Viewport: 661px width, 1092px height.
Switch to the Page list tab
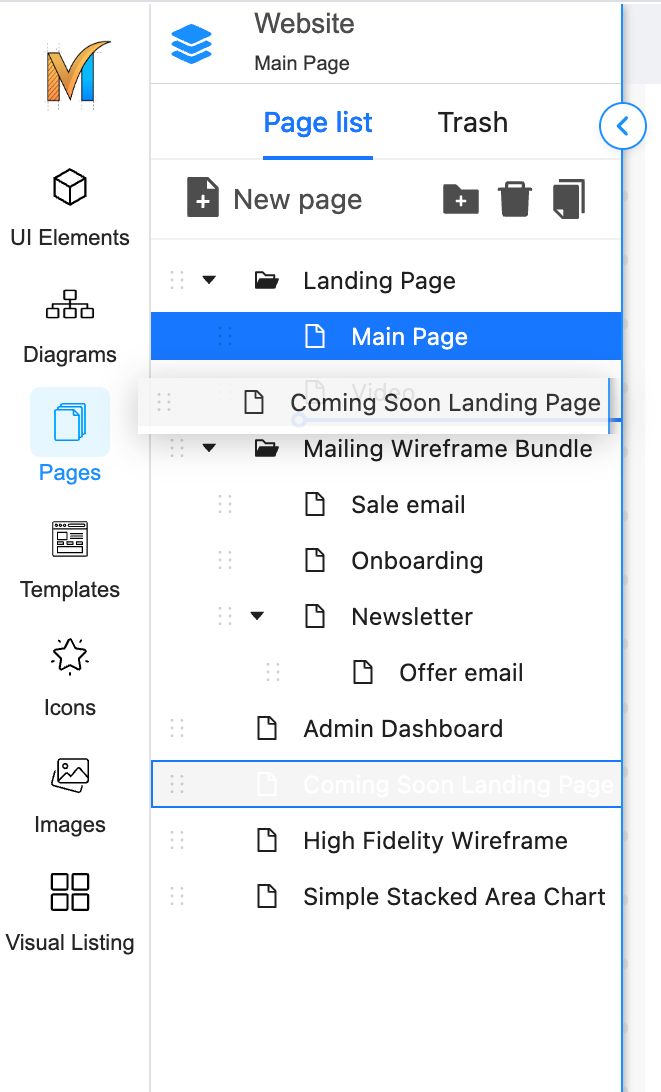[318, 123]
